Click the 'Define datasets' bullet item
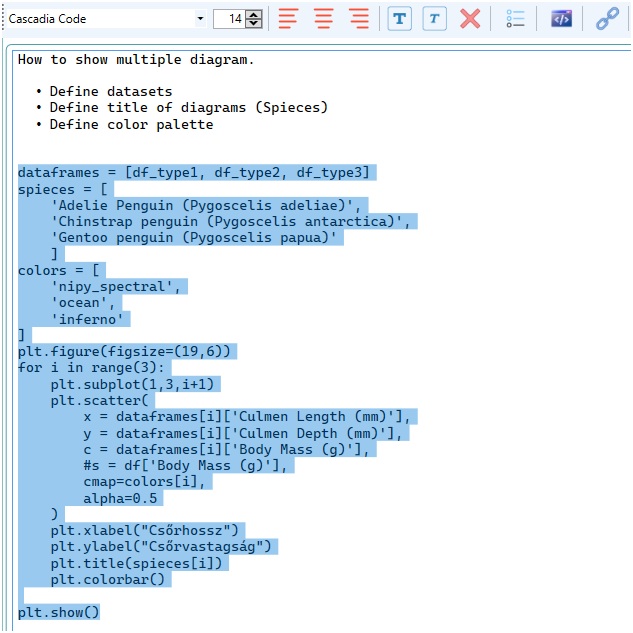Screen dimensions: 633x633 [111, 91]
